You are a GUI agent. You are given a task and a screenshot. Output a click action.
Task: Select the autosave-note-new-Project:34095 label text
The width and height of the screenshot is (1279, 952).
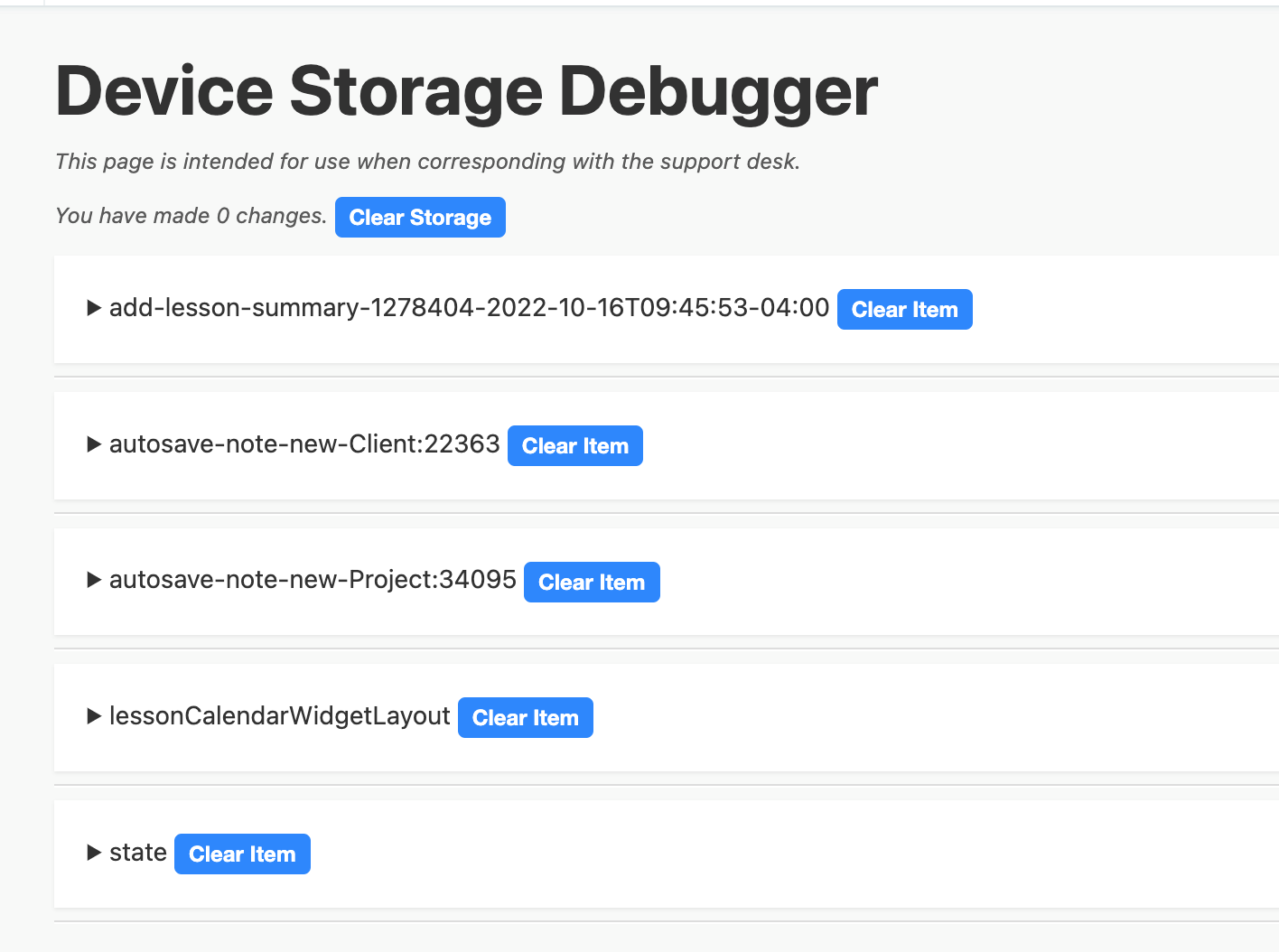point(313,580)
